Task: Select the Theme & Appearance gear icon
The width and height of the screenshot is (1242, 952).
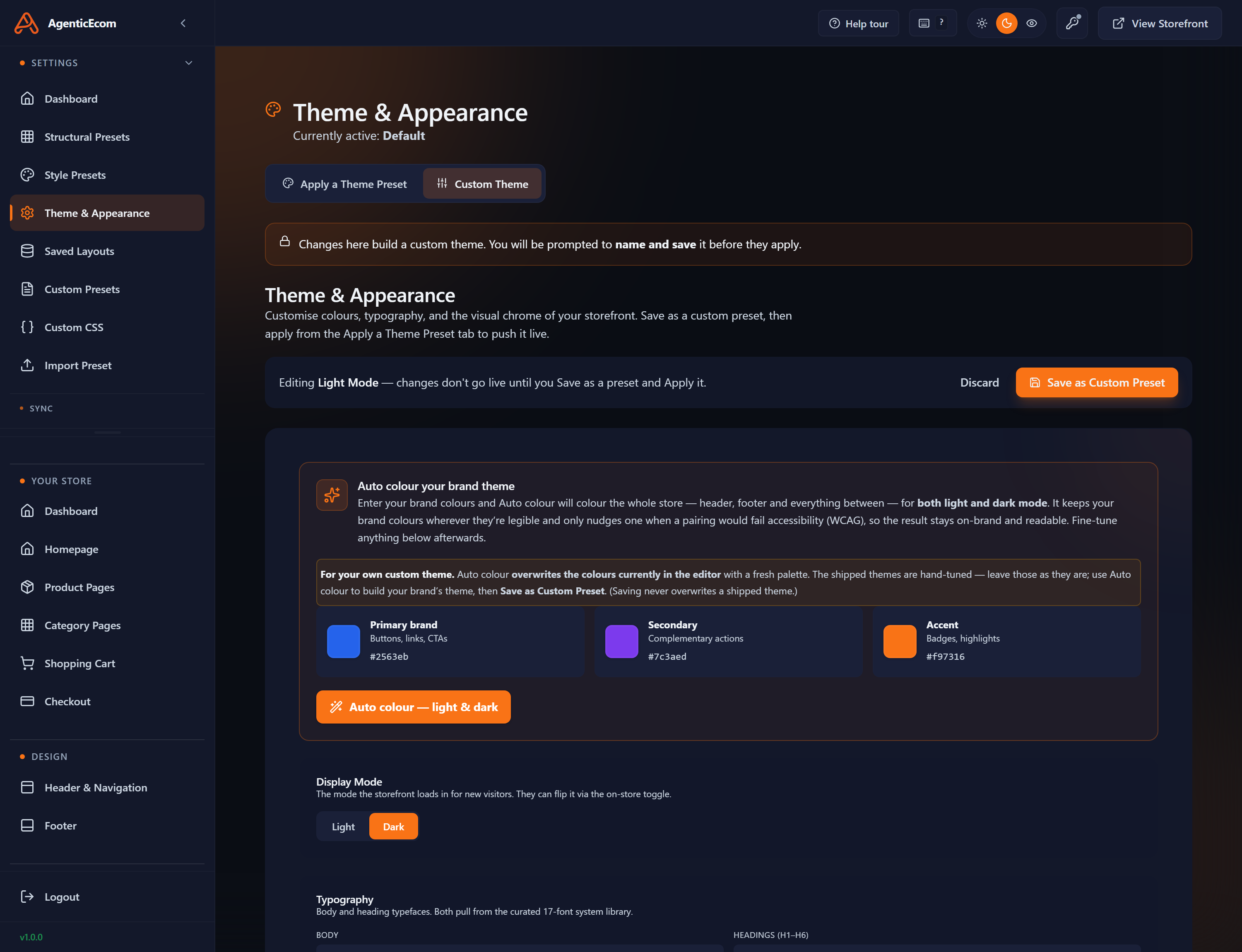Action: pos(27,213)
